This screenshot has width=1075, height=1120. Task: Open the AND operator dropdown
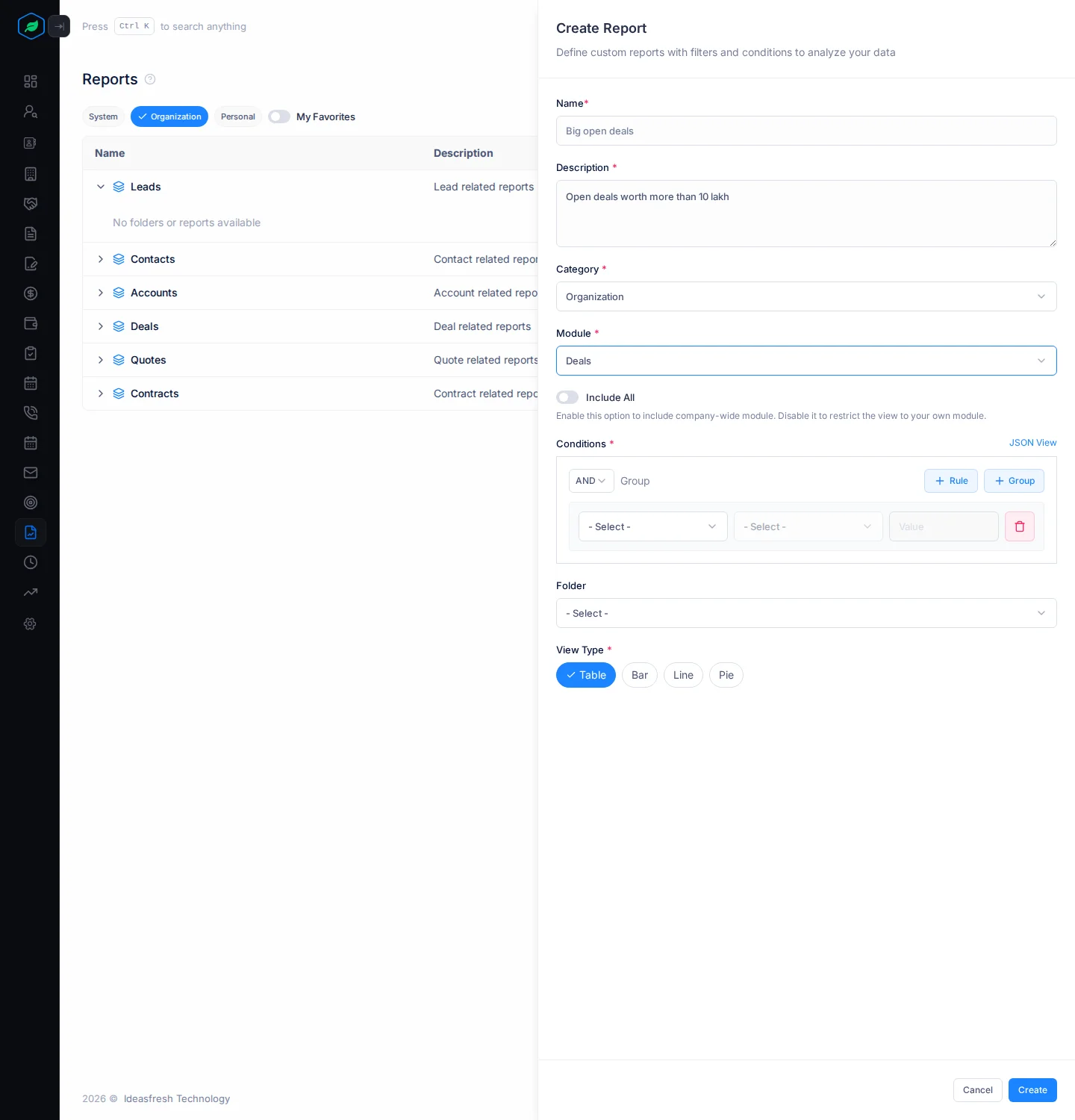[591, 481]
